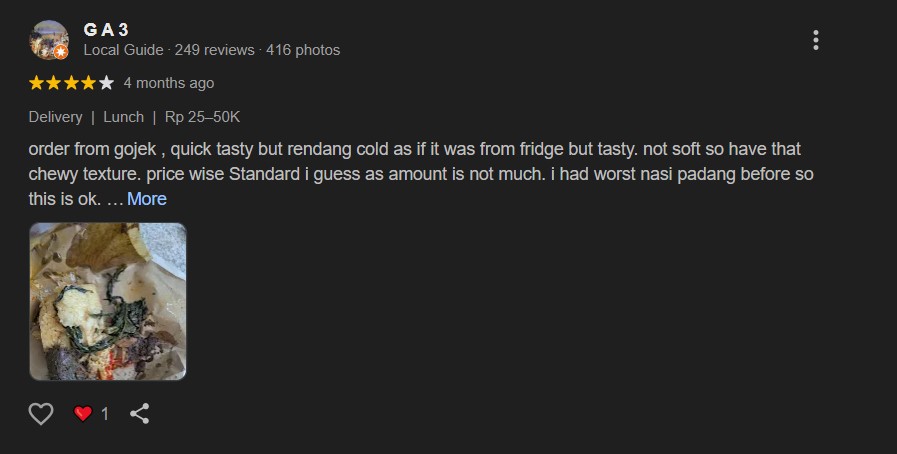Click the Delivery service tag
897x454 pixels.
(x=55, y=117)
